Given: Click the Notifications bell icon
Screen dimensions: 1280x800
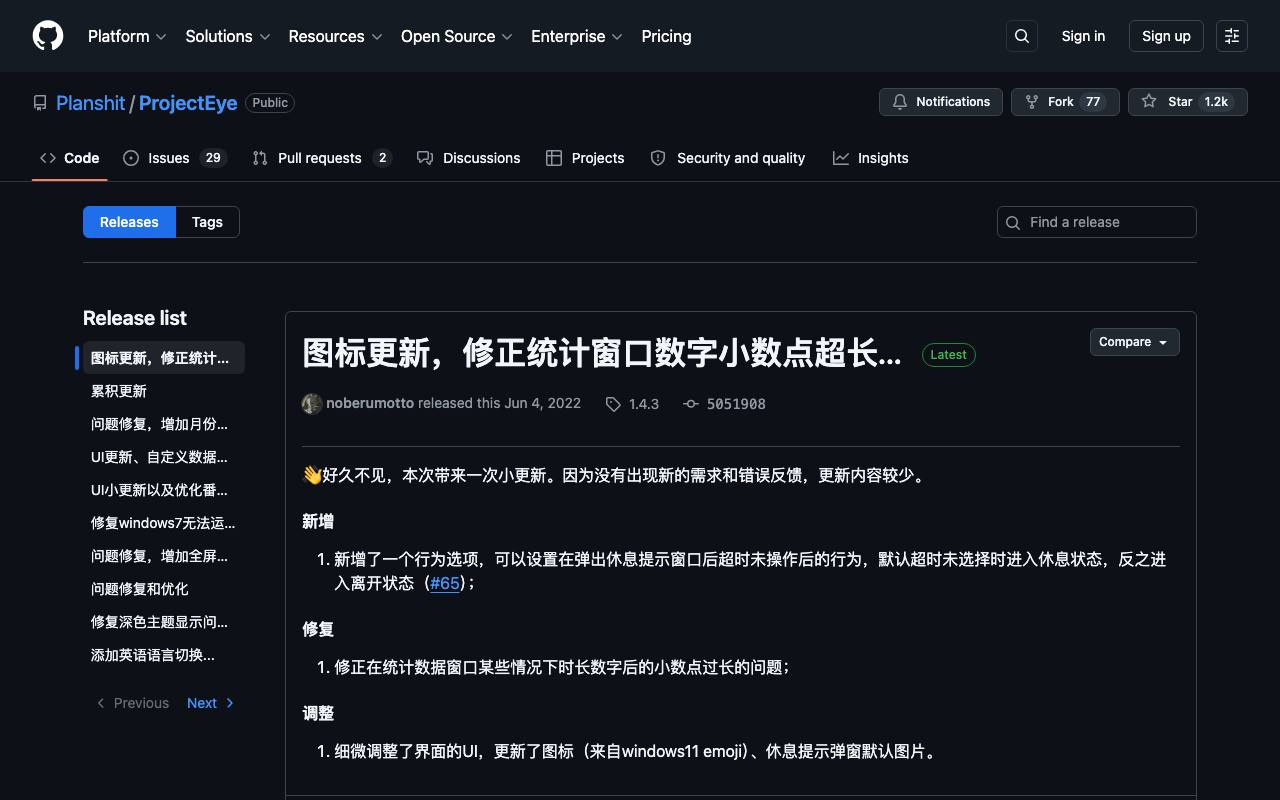Looking at the screenshot, I should pos(900,102).
